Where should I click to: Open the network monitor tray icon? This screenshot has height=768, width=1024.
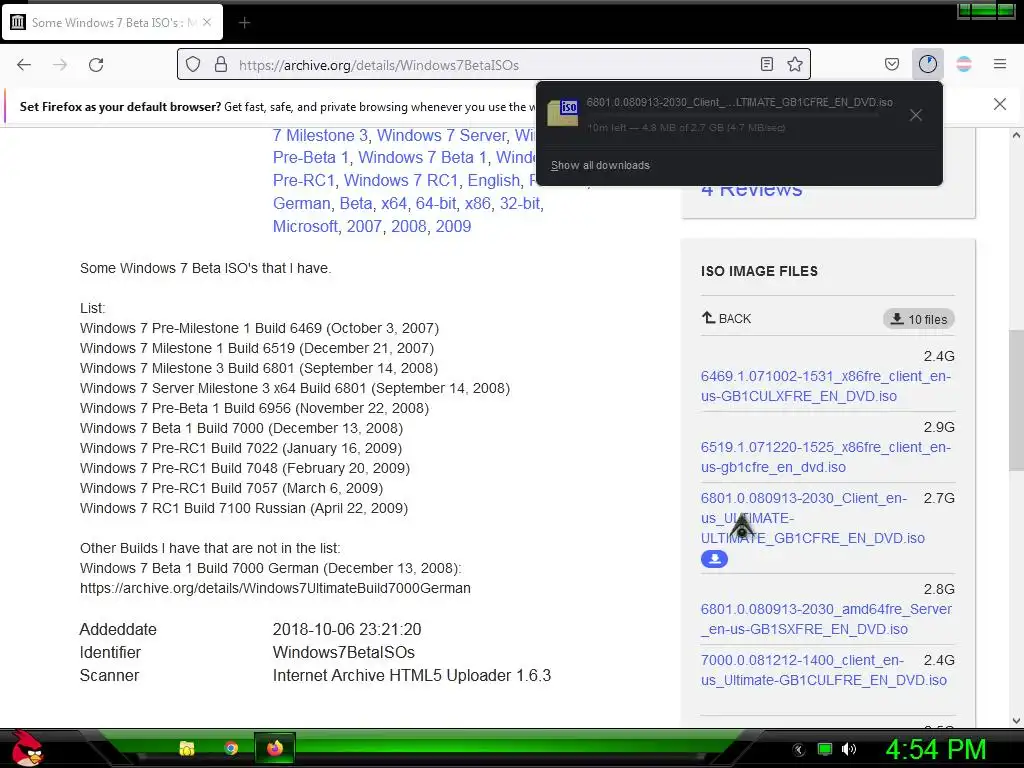825,749
